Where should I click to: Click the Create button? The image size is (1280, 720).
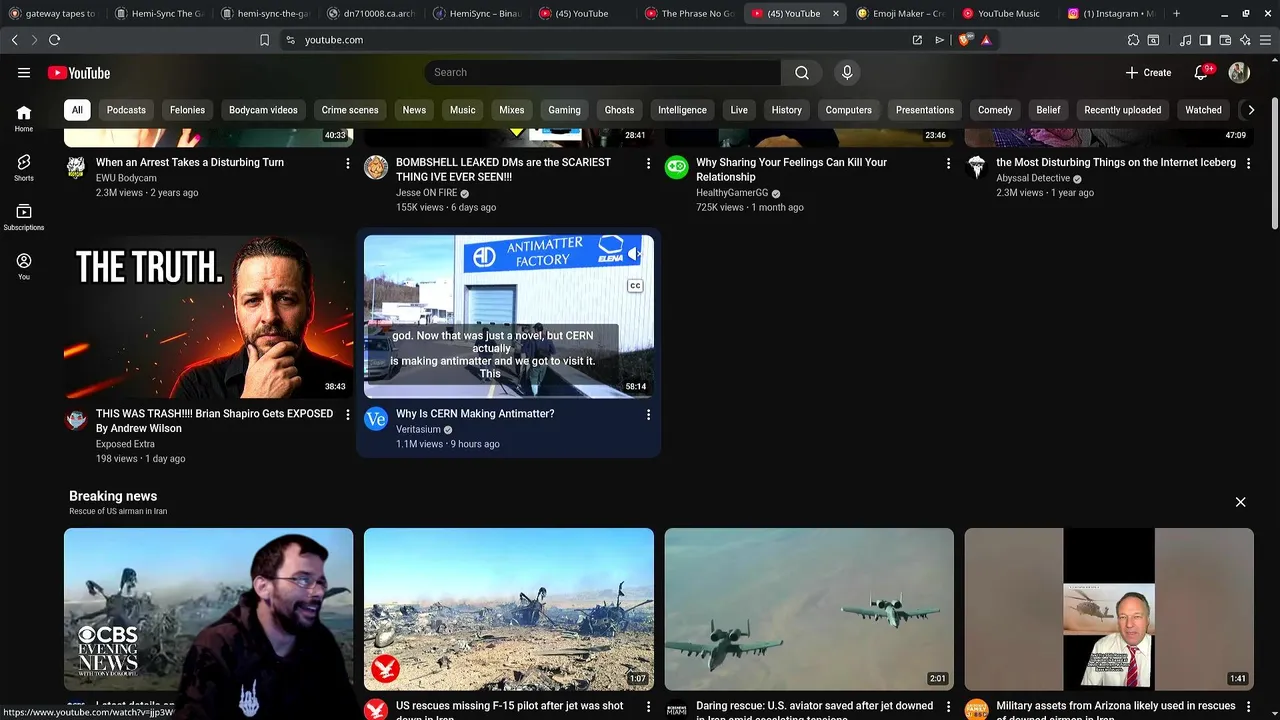pyautogui.click(x=1148, y=72)
